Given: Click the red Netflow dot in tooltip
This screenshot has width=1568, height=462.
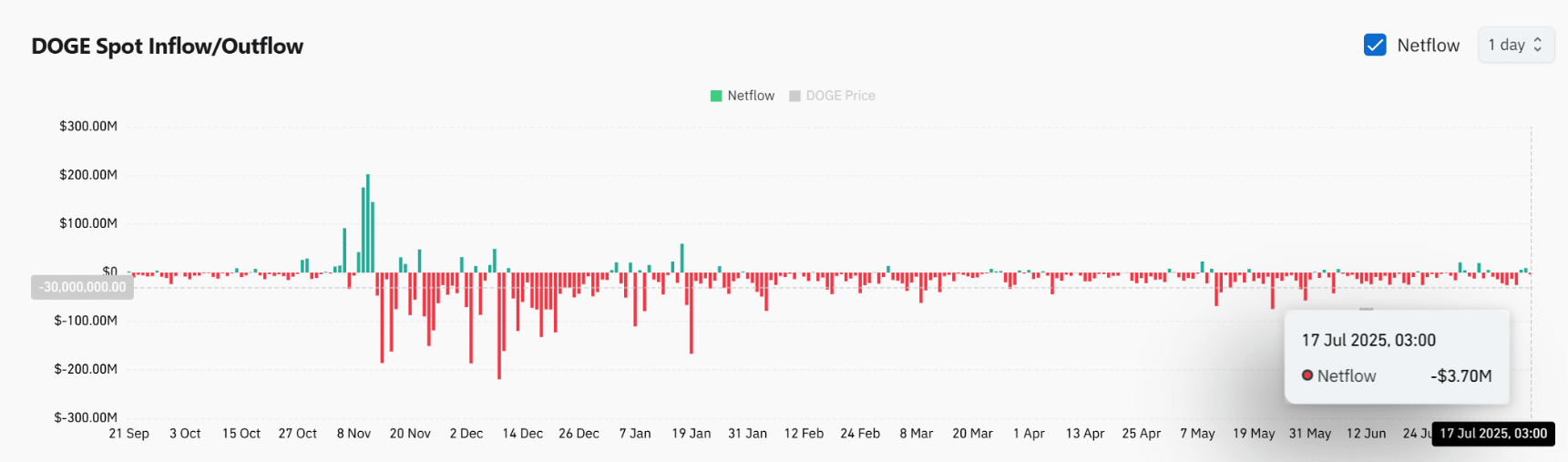Looking at the screenshot, I should 1307,375.
